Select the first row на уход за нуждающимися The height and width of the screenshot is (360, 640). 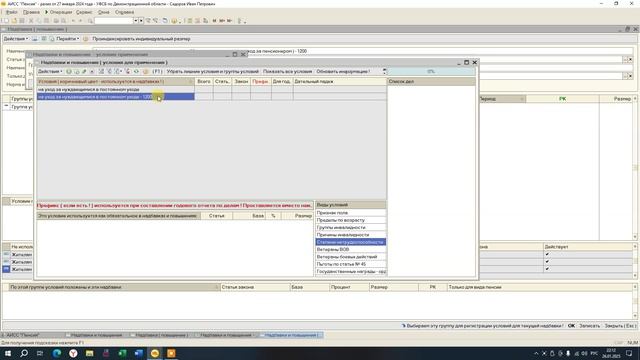pos(116,89)
